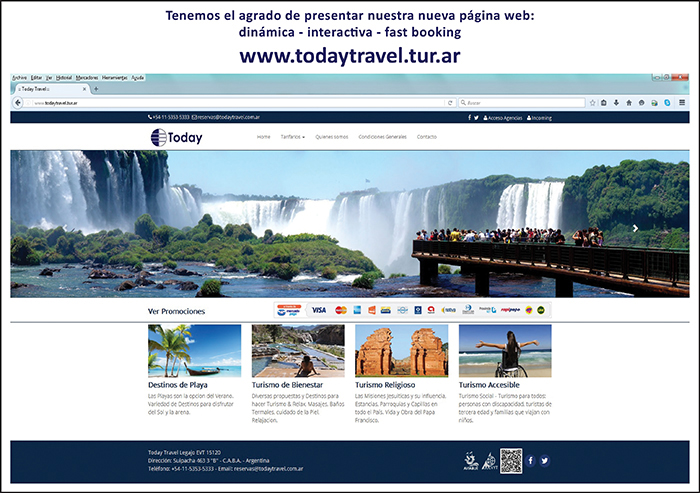
Task: Go back using browser back arrow
Action: pos(18,103)
